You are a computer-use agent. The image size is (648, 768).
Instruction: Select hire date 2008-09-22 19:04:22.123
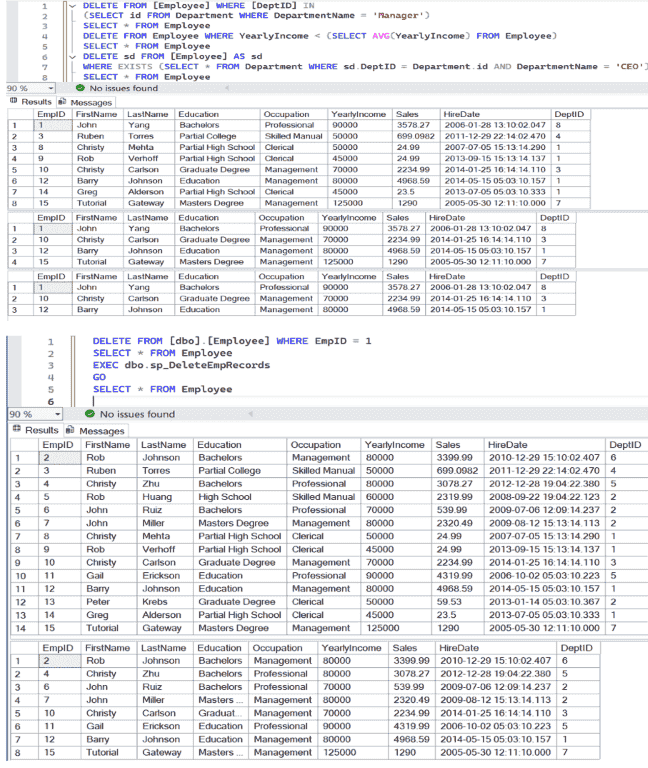click(x=544, y=497)
